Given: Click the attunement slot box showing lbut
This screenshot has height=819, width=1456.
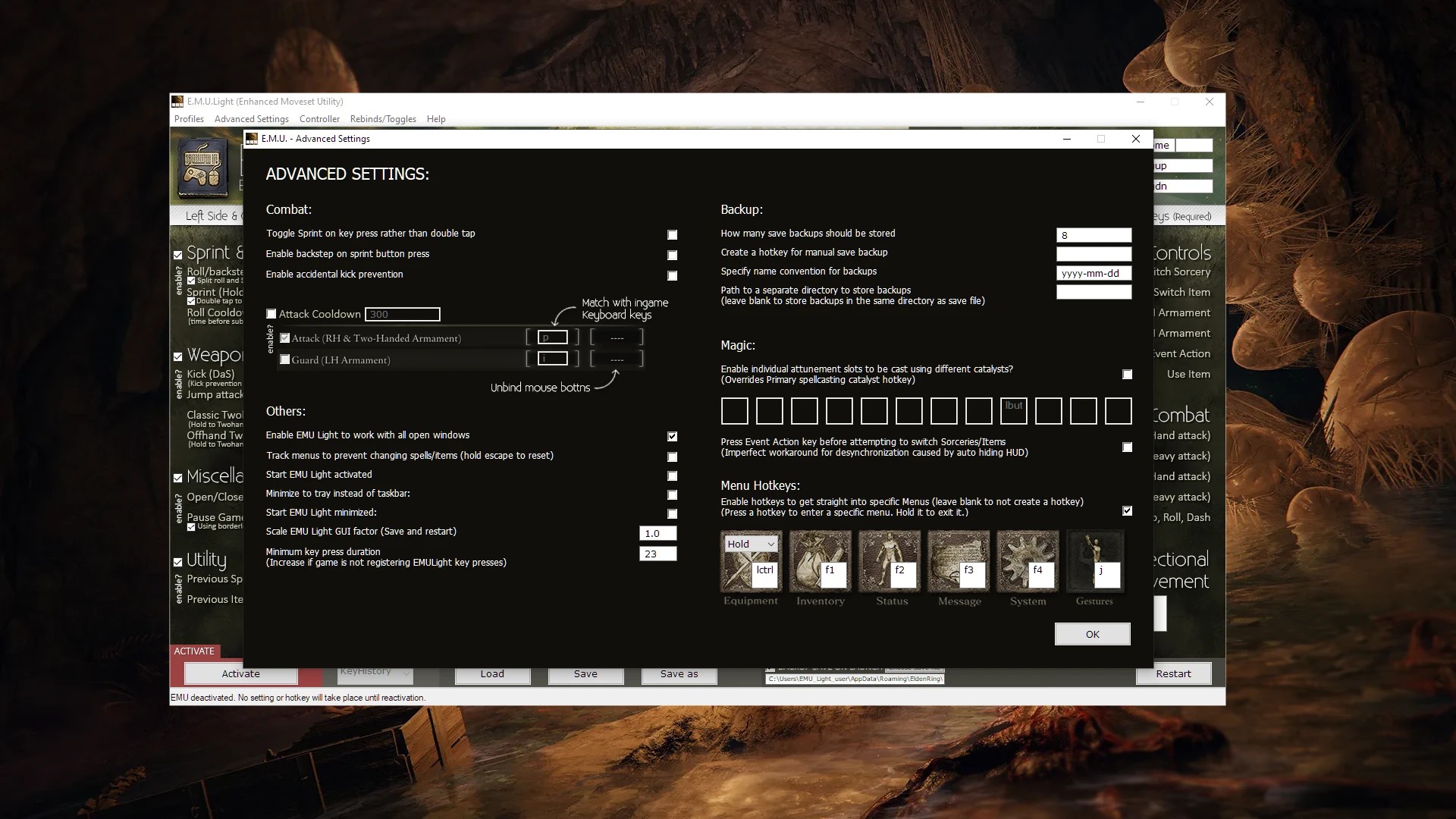Looking at the screenshot, I should (x=1013, y=411).
